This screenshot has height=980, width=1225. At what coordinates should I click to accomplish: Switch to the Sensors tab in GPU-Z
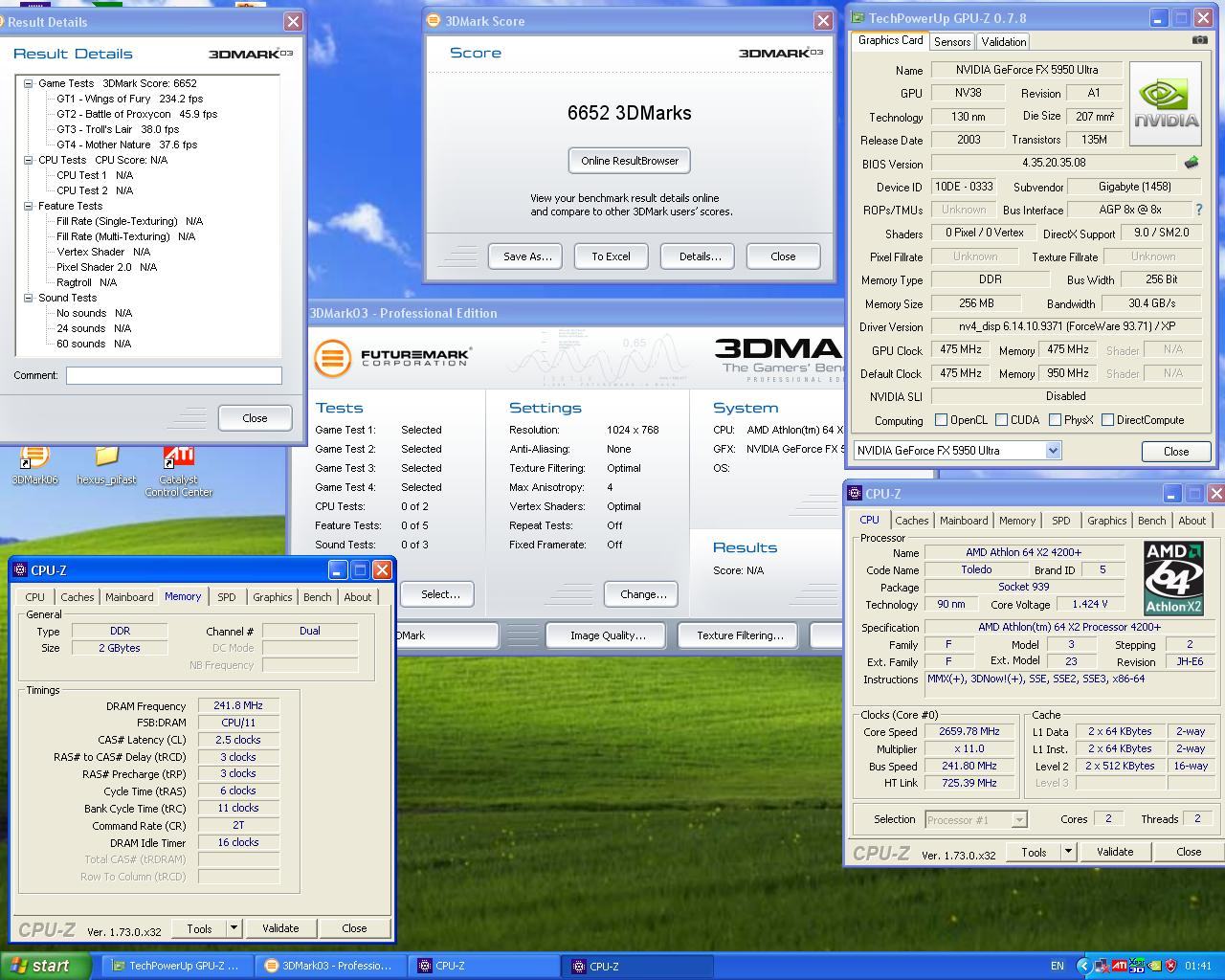pyautogui.click(x=952, y=41)
